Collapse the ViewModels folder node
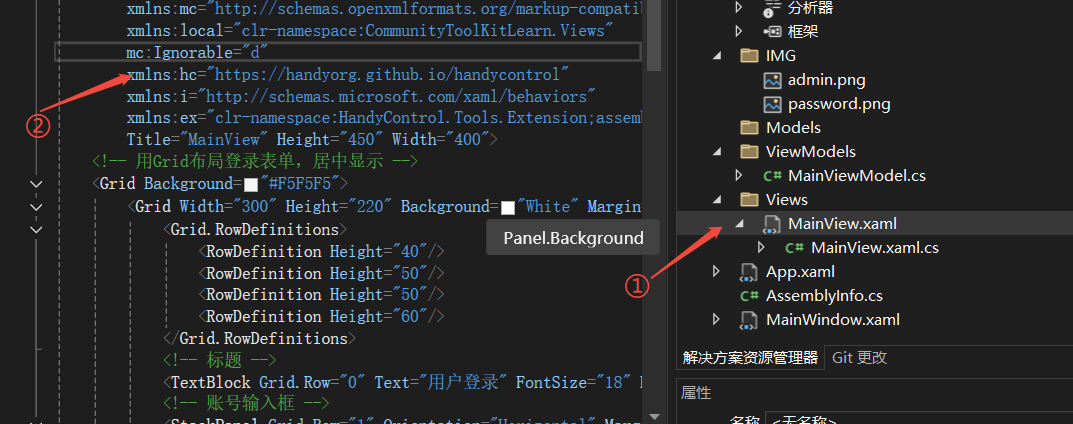 [x=717, y=152]
